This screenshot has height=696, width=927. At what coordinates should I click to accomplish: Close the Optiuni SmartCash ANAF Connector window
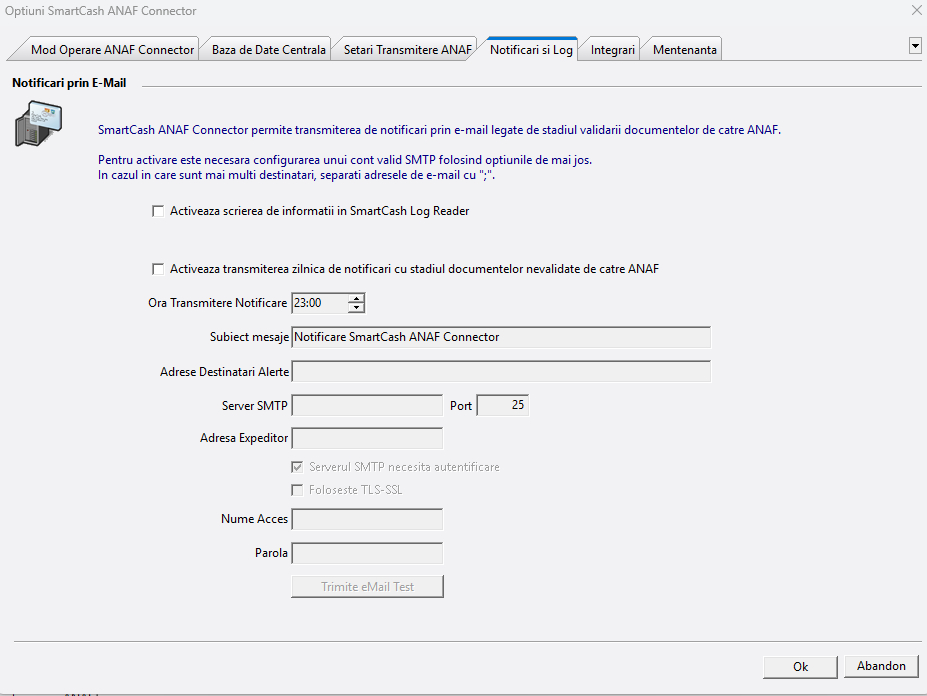[x=916, y=10]
